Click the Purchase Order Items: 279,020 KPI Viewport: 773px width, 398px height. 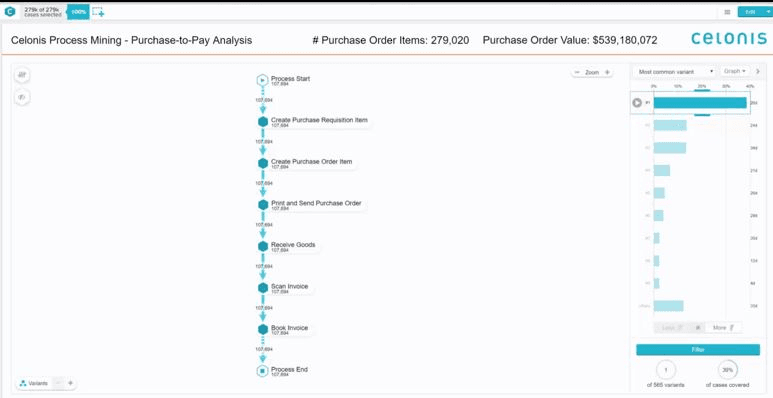pyautogui.click(x=390, y=40)
